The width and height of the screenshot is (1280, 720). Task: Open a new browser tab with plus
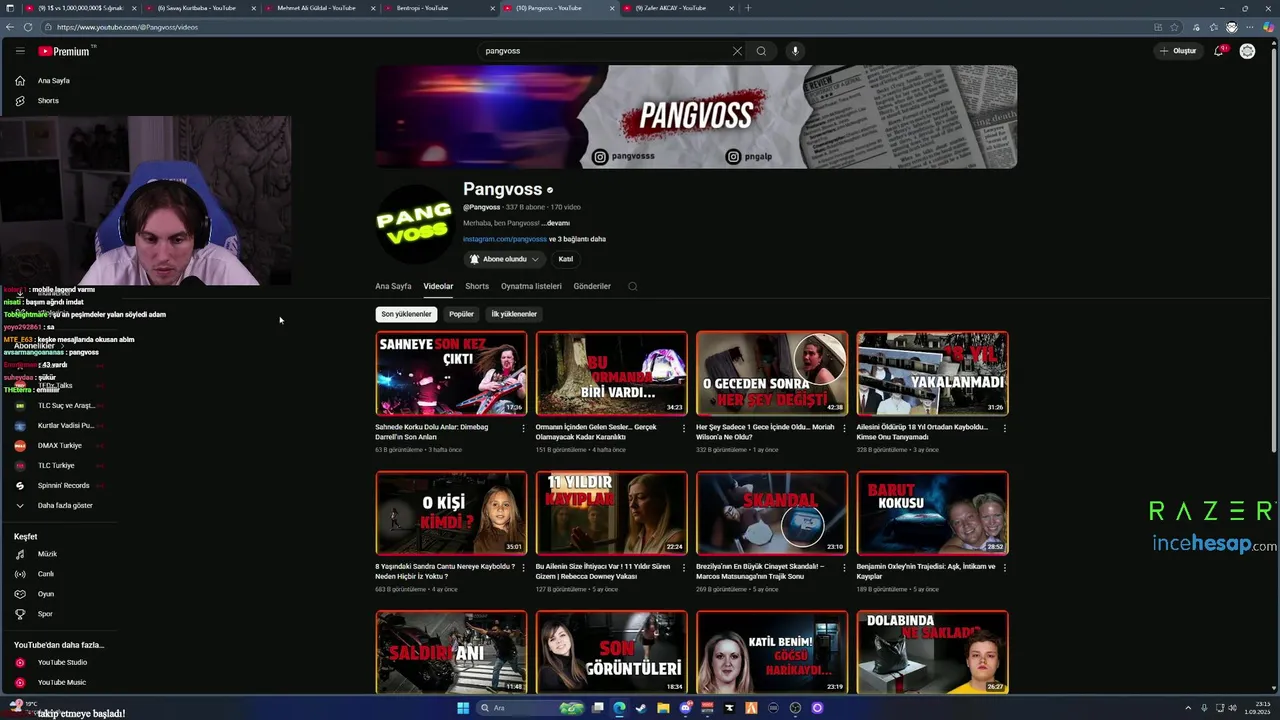(x=748, y=8)
